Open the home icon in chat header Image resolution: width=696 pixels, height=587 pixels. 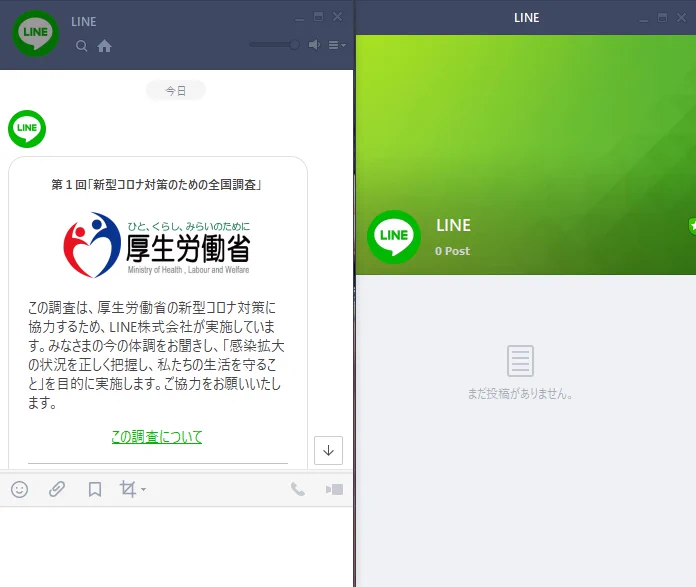click(x=104, y=46)
